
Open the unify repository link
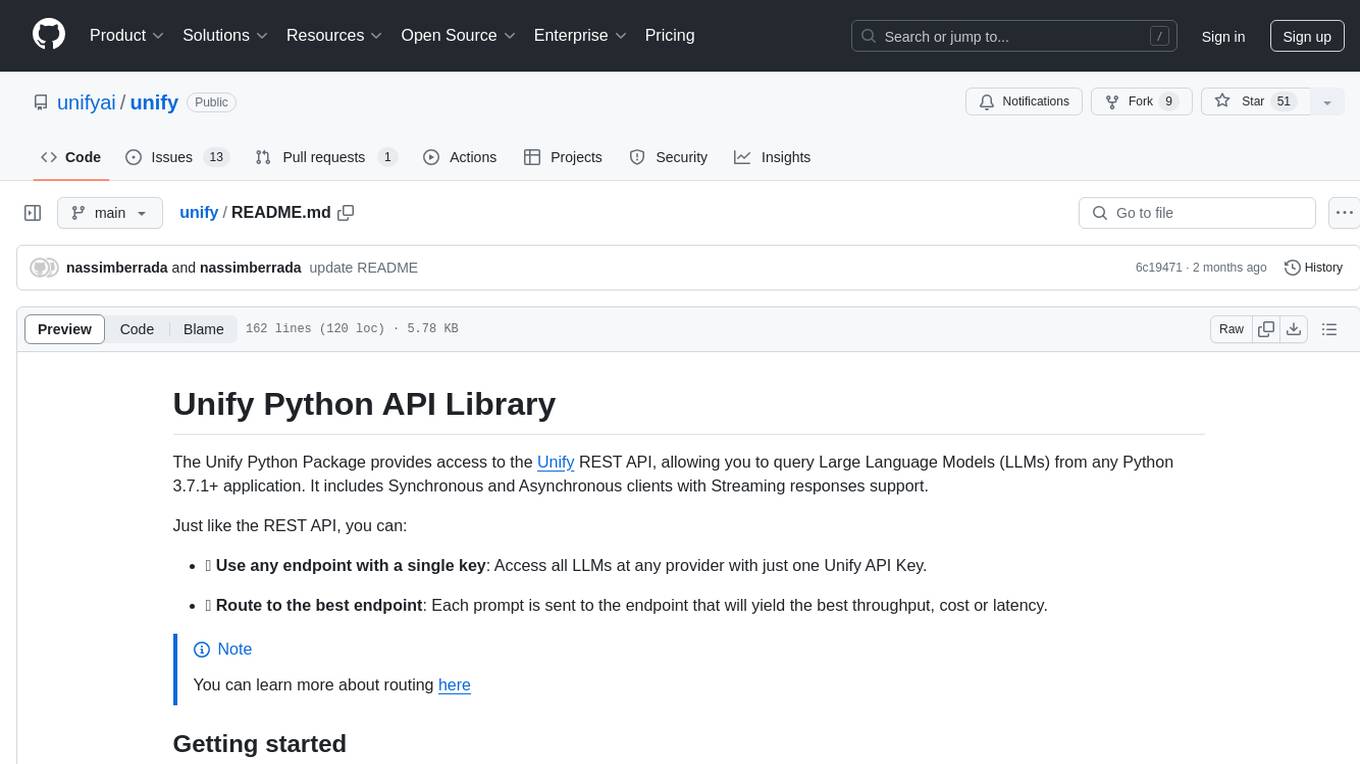click(x=154, y=102)
